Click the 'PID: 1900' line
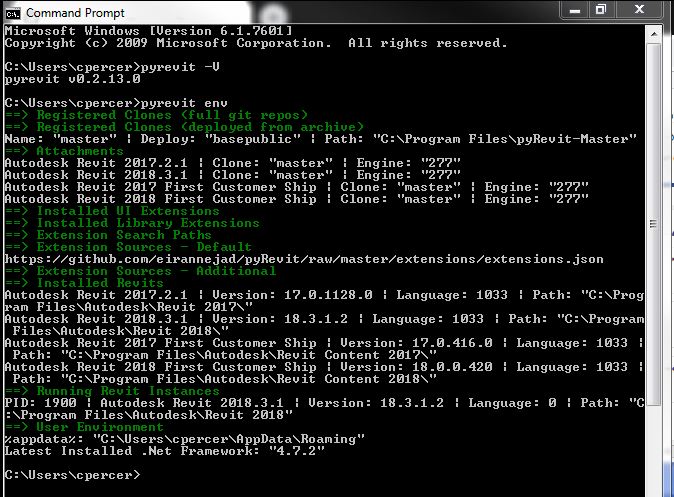This screenshot has width=674, height=497. click(x=325, y=404)
